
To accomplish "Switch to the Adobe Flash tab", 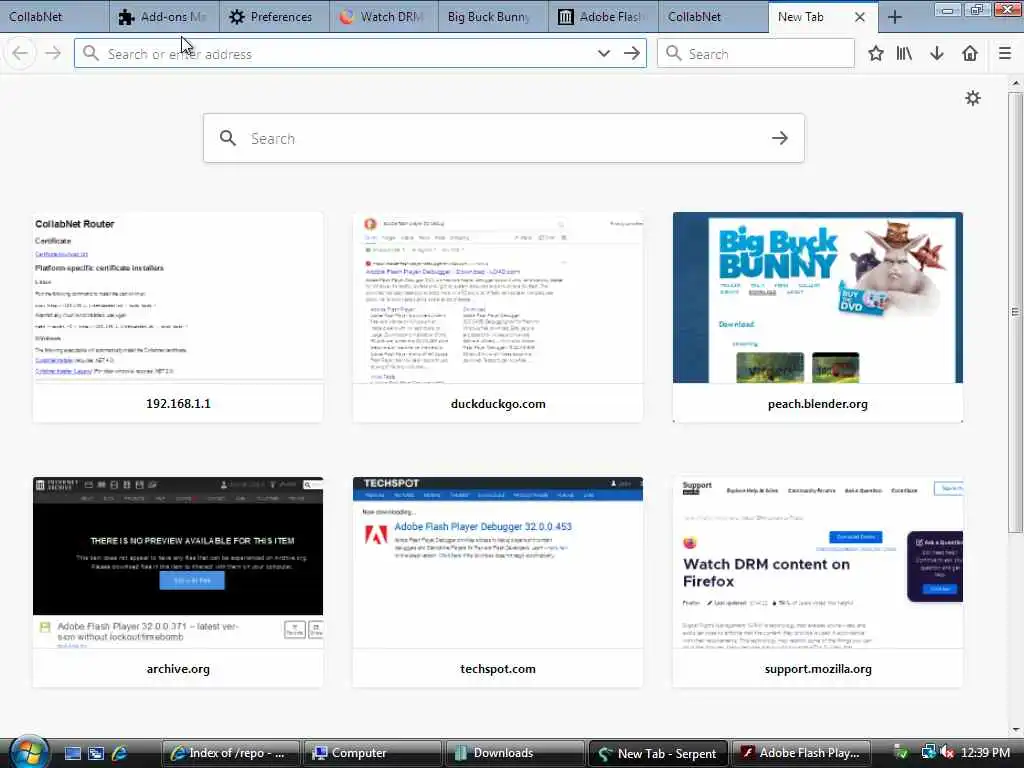I will [603, 17].
